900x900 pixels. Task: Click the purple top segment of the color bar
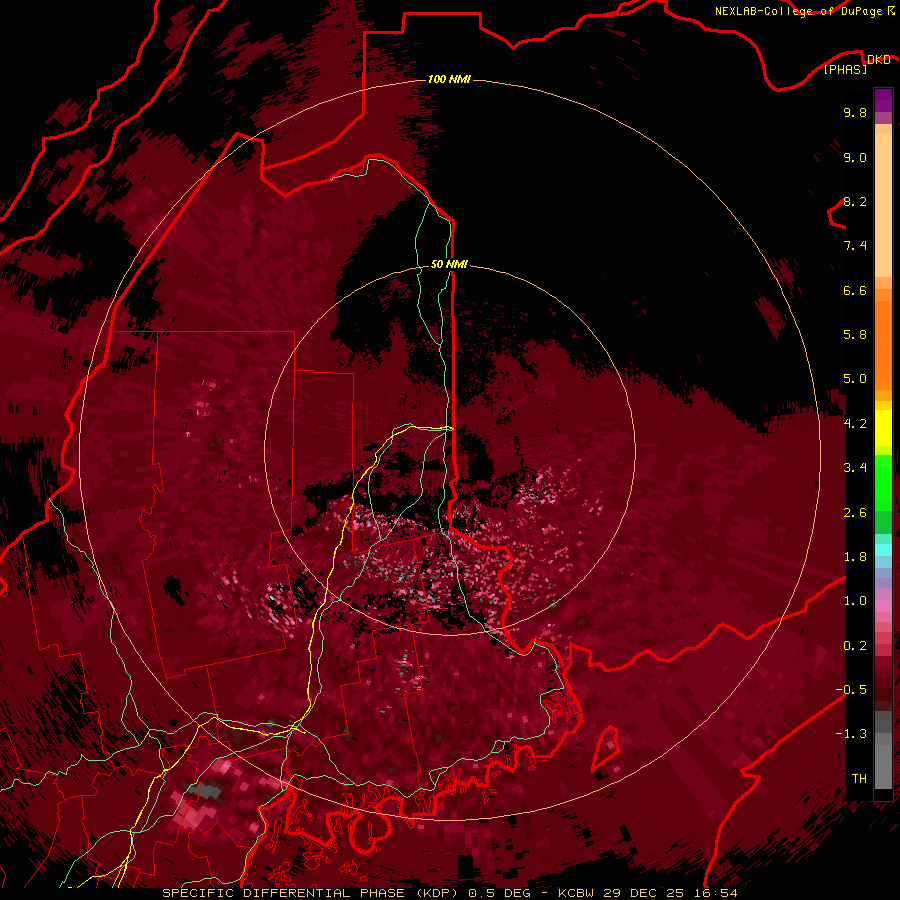pos(883,100)
